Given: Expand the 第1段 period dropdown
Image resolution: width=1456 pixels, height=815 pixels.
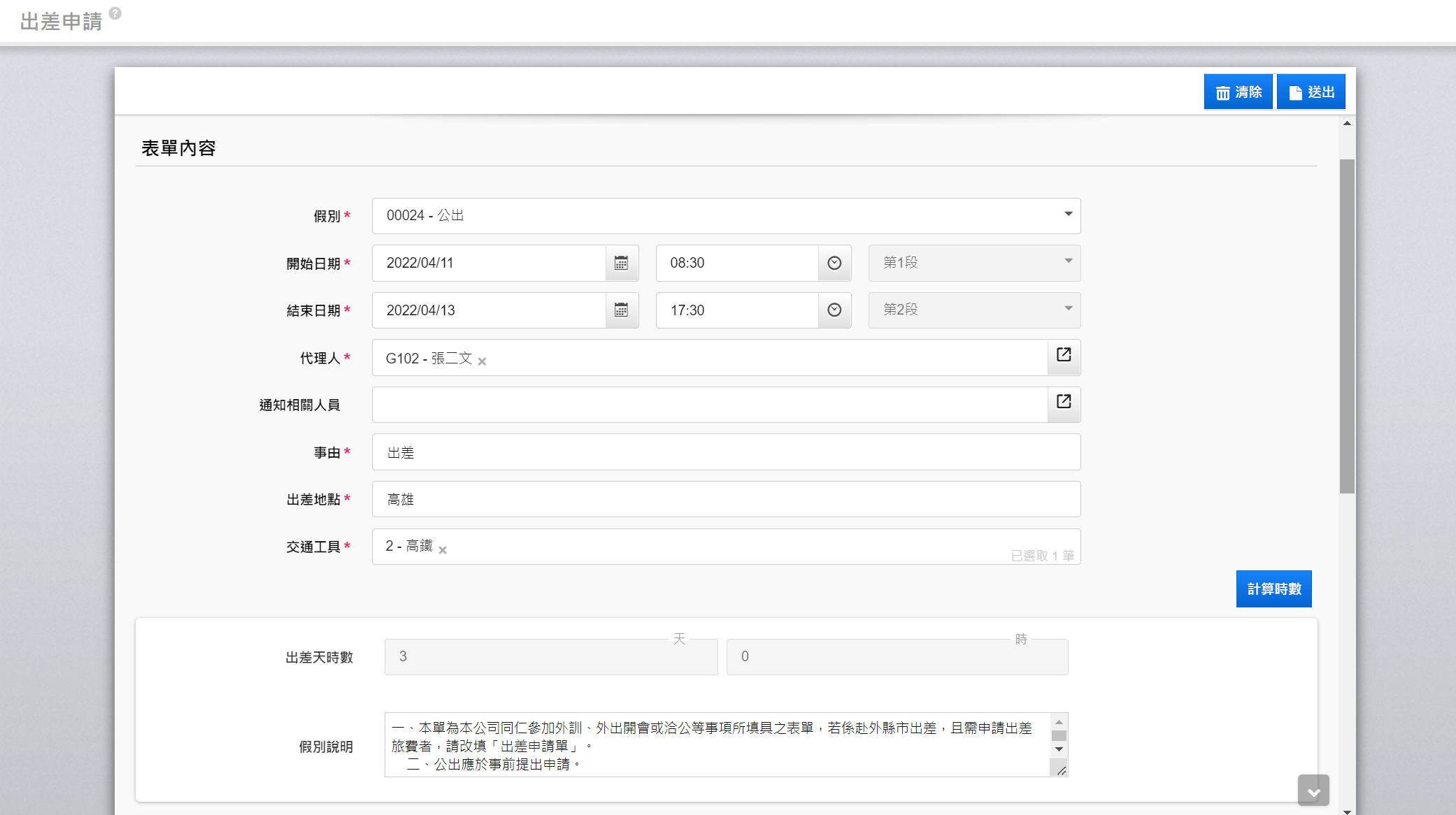Looking at the screenshot, I should (x=1068, y=261).
